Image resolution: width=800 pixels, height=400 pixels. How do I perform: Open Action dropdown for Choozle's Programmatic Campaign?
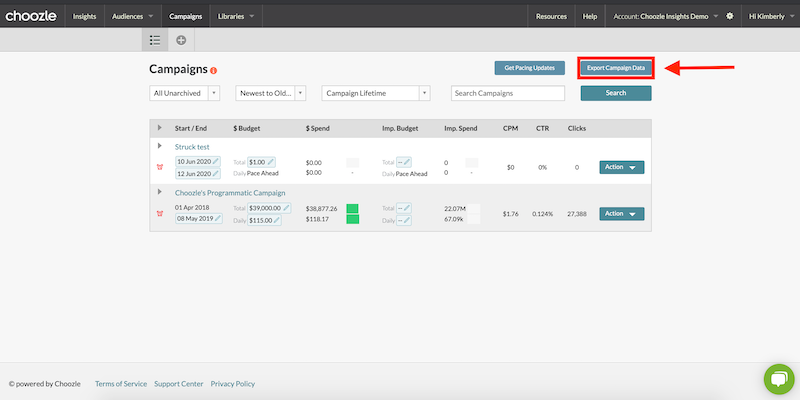coord(621,214)
